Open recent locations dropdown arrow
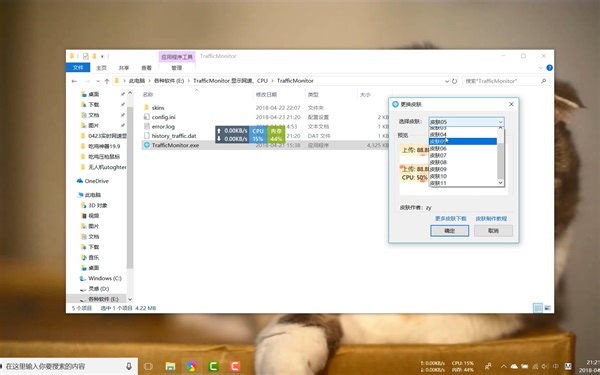Image resolution: width=600 pixels, height=375 pixels. point(98,81)
